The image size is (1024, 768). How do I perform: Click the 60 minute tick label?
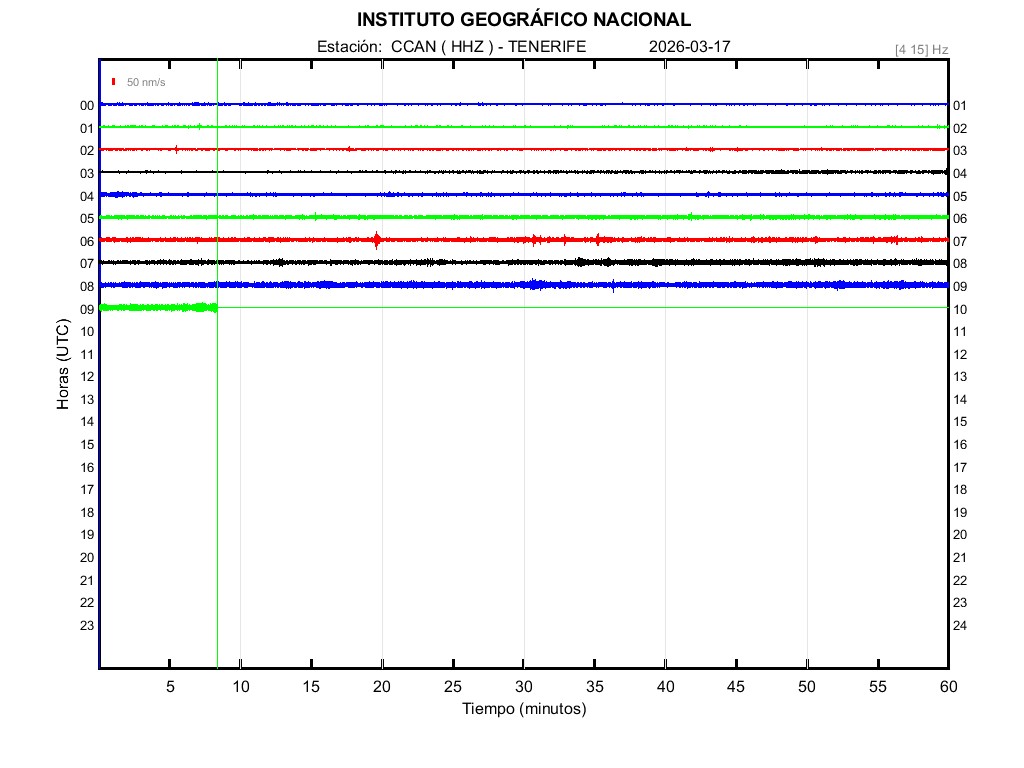pos(947,686)
